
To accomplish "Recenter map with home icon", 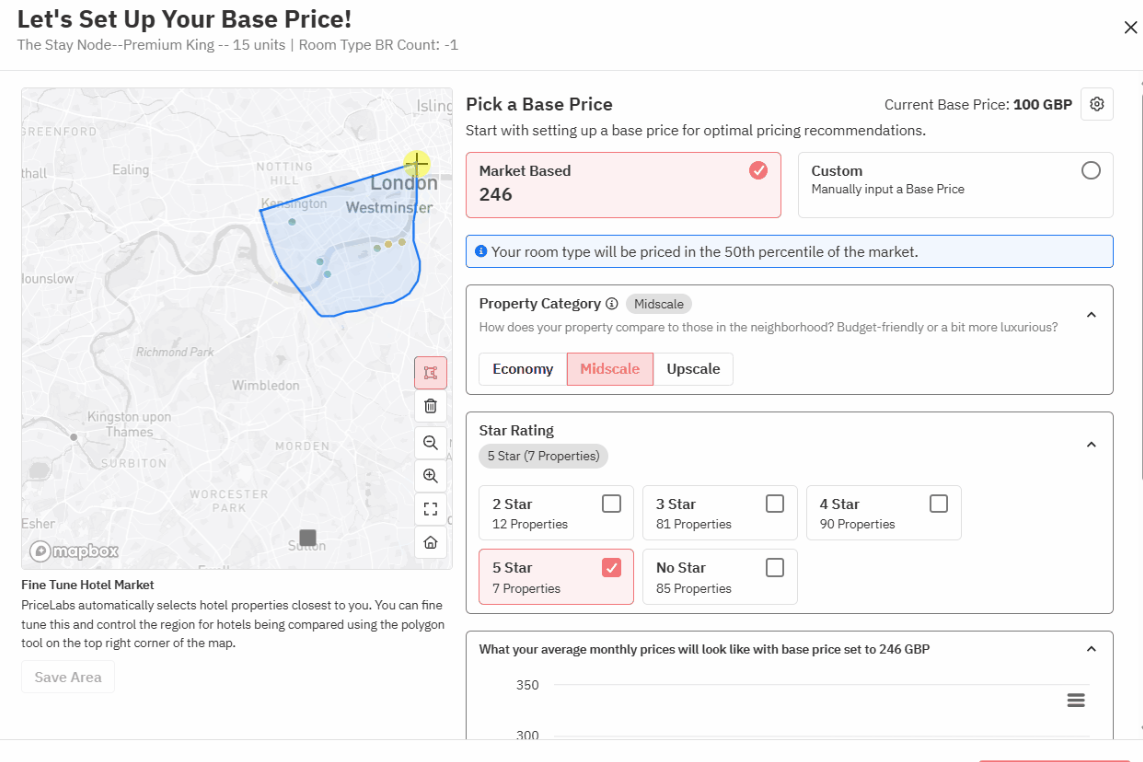I will (430, 543).
